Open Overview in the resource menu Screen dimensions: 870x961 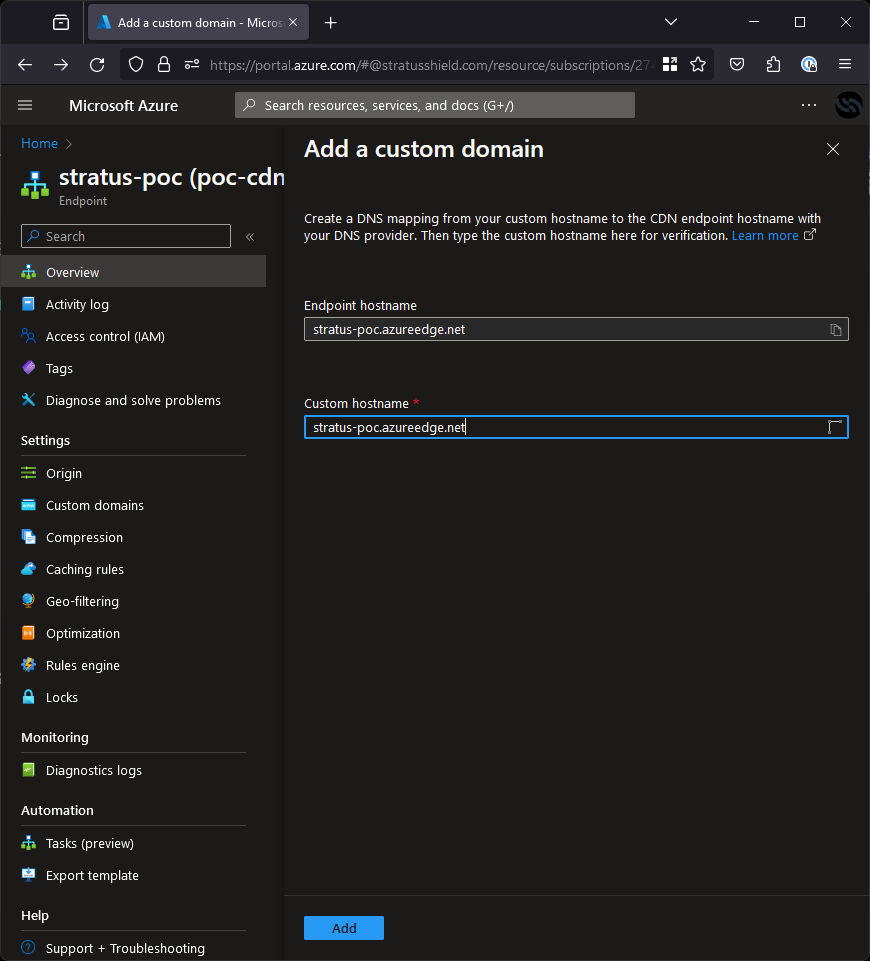(134, 272)
